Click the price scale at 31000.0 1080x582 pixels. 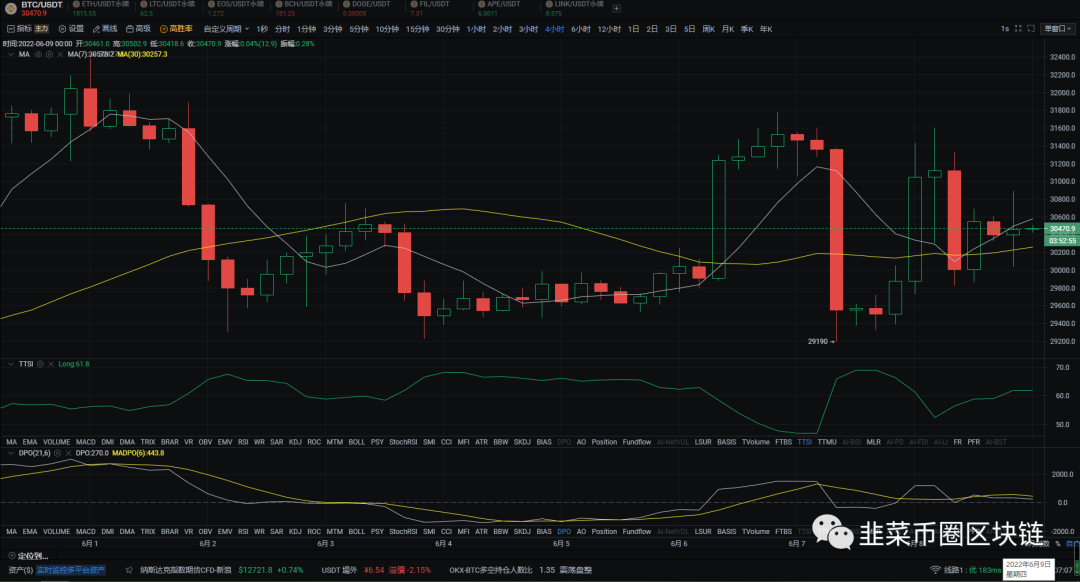click(1062, 182)
